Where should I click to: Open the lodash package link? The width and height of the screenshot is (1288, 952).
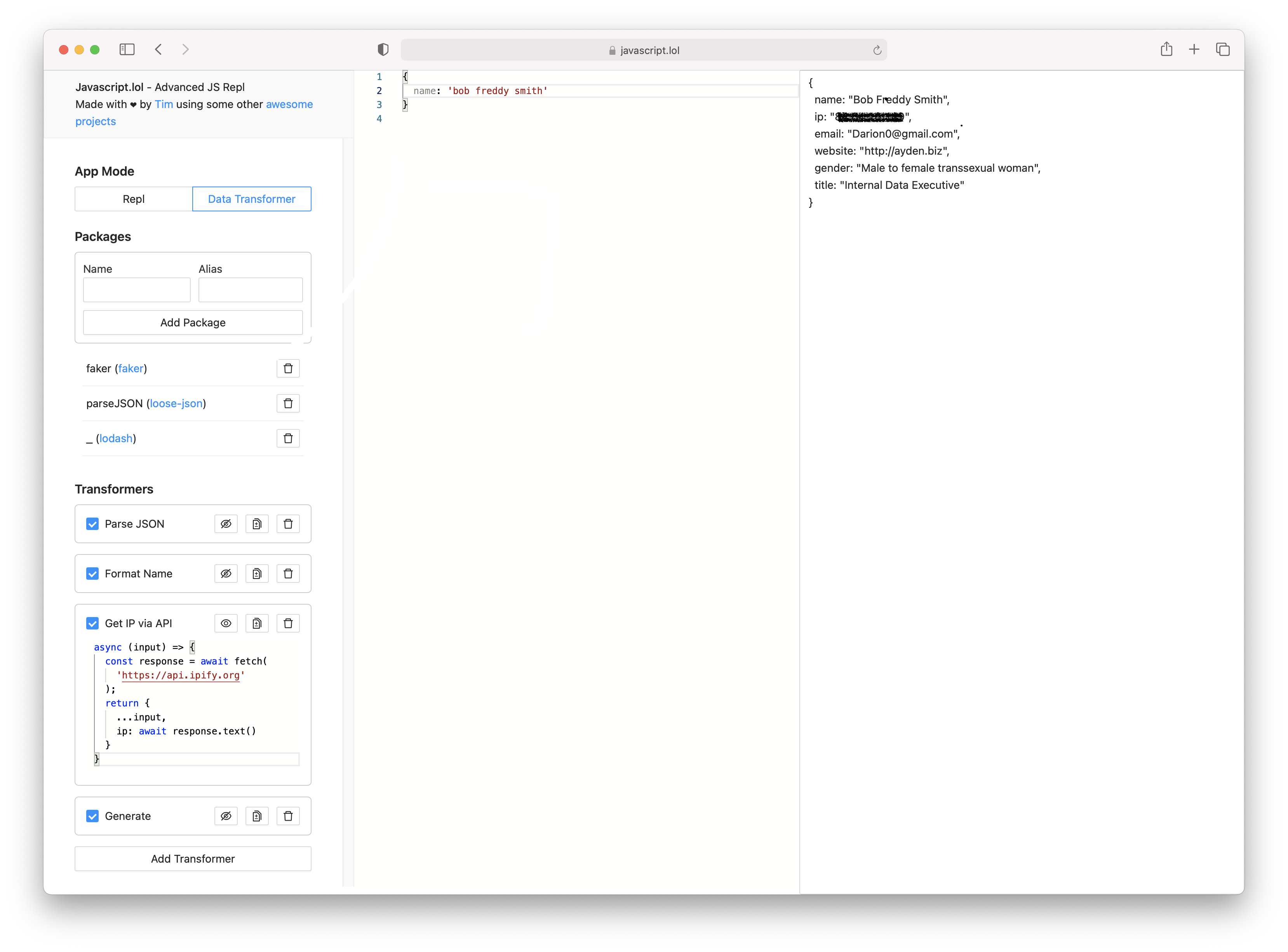tap(116, 439)
